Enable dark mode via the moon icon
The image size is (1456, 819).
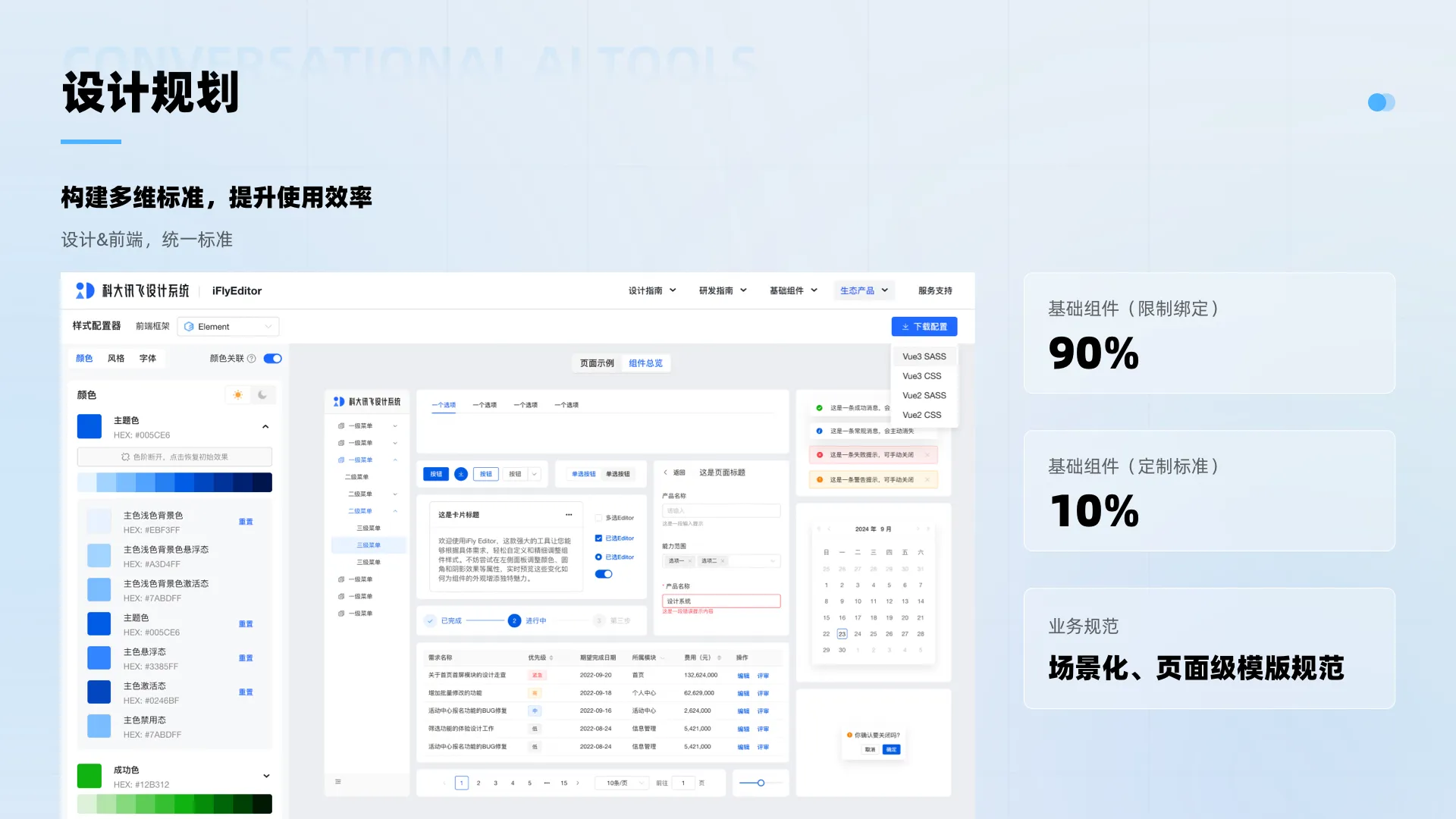coord(262,394)
